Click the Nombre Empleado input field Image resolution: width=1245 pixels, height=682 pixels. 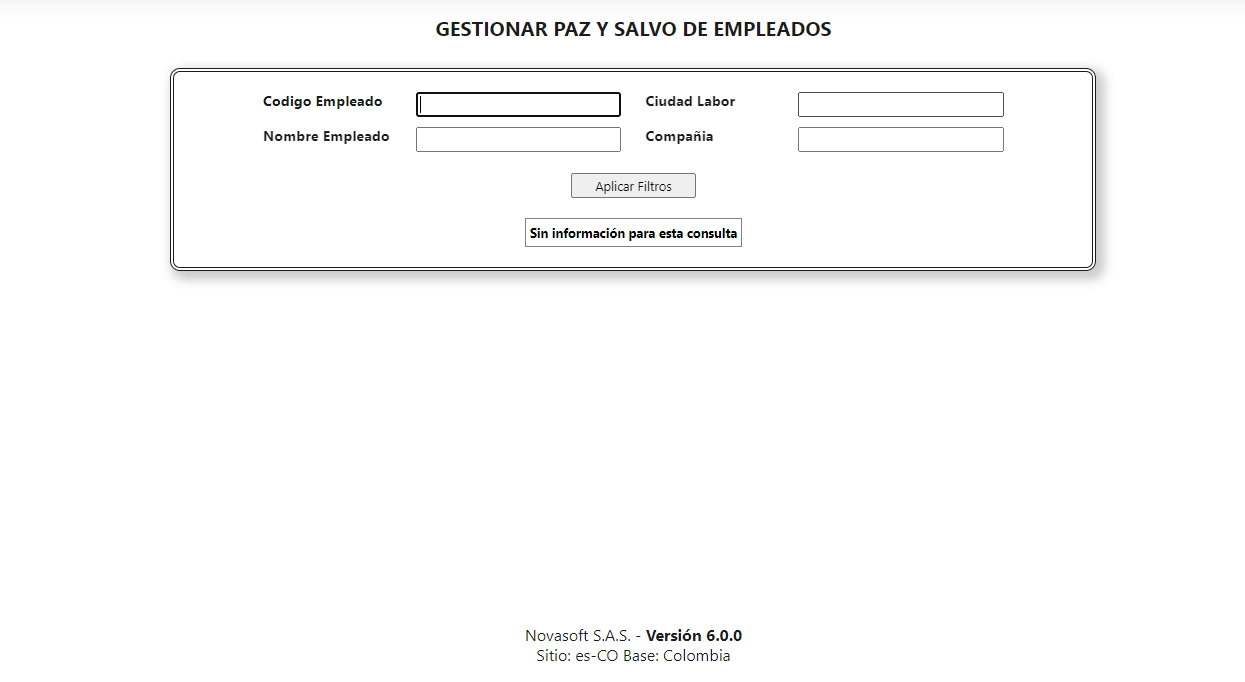[517, 138]
